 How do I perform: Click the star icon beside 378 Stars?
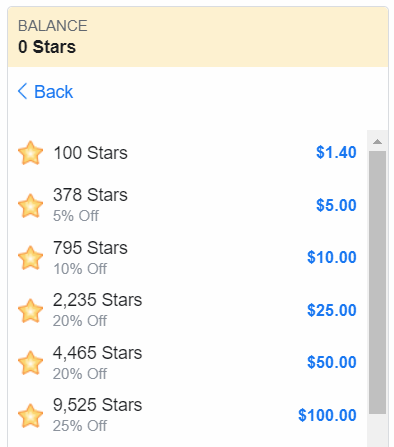30,206
